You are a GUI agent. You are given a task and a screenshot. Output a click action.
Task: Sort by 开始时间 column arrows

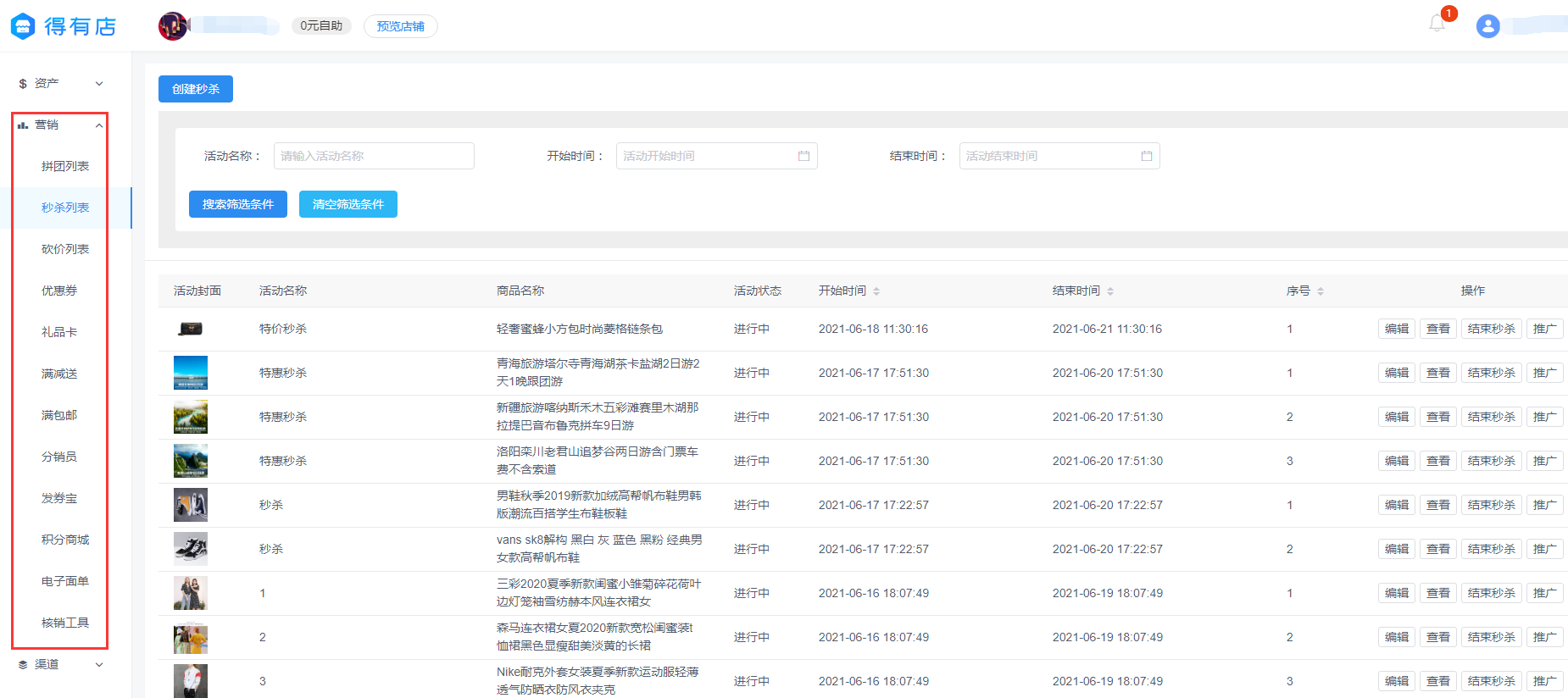pyautogui.click(x=876, y=291)
